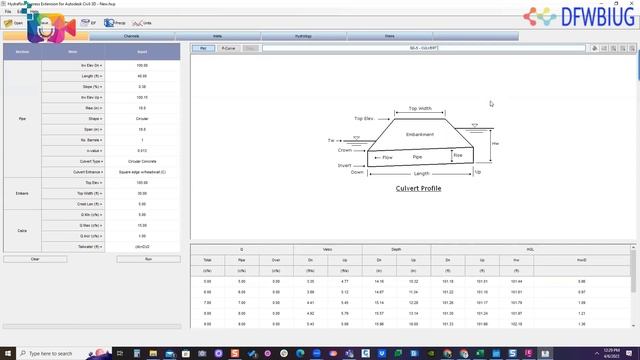Click the rightmost icon in plot toolbar
Image resolution: width=640 pixels, height=360 pixels.
(x=632, y=48)
